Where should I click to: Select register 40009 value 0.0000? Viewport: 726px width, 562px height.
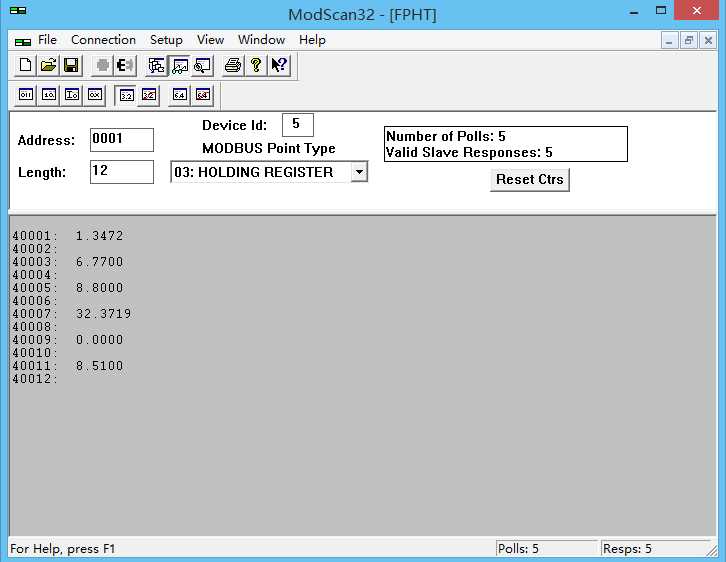click(100, 340)
